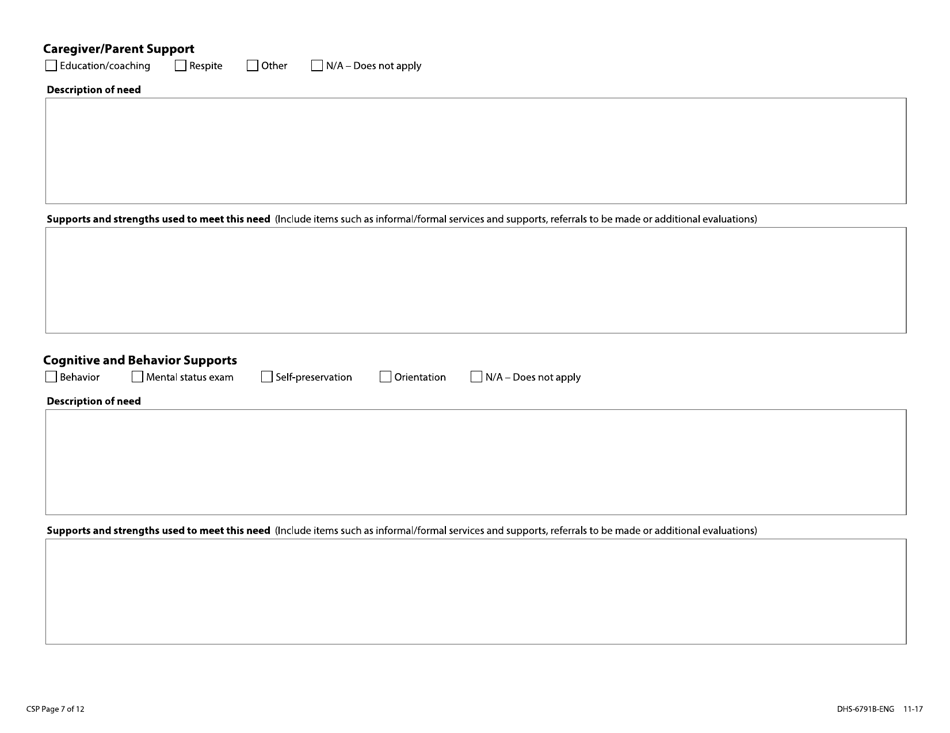Viewport: 950px width, 733px height.
Task: Click the Supports and strengths field under Cognitive and Behavior Supports
Action: (x=475, y=590)
